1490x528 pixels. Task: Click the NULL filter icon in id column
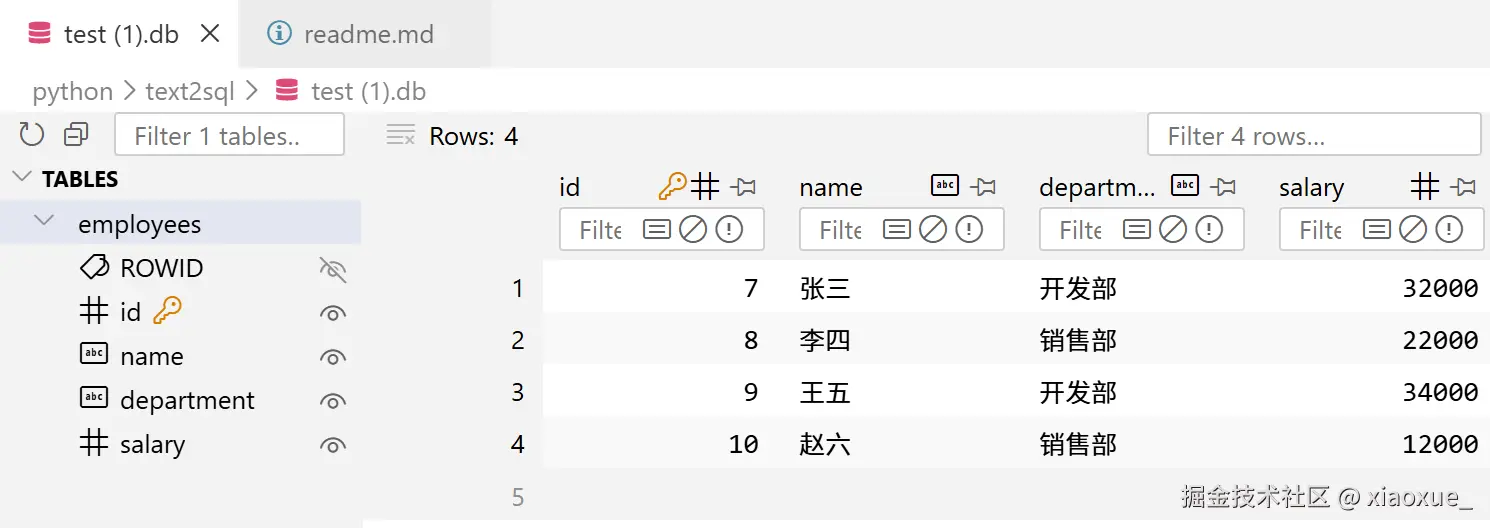click(x=693, y=230)
